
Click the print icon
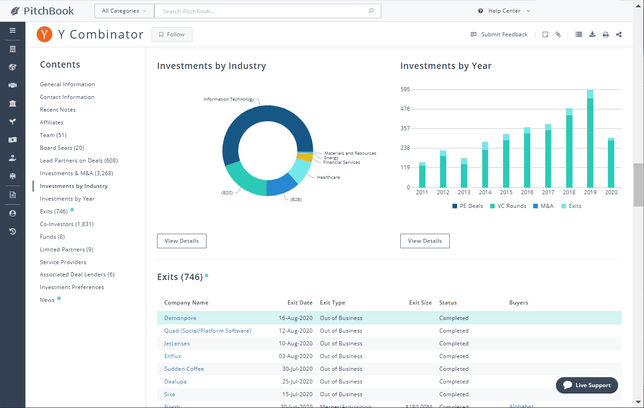click(x=605, y=34)
